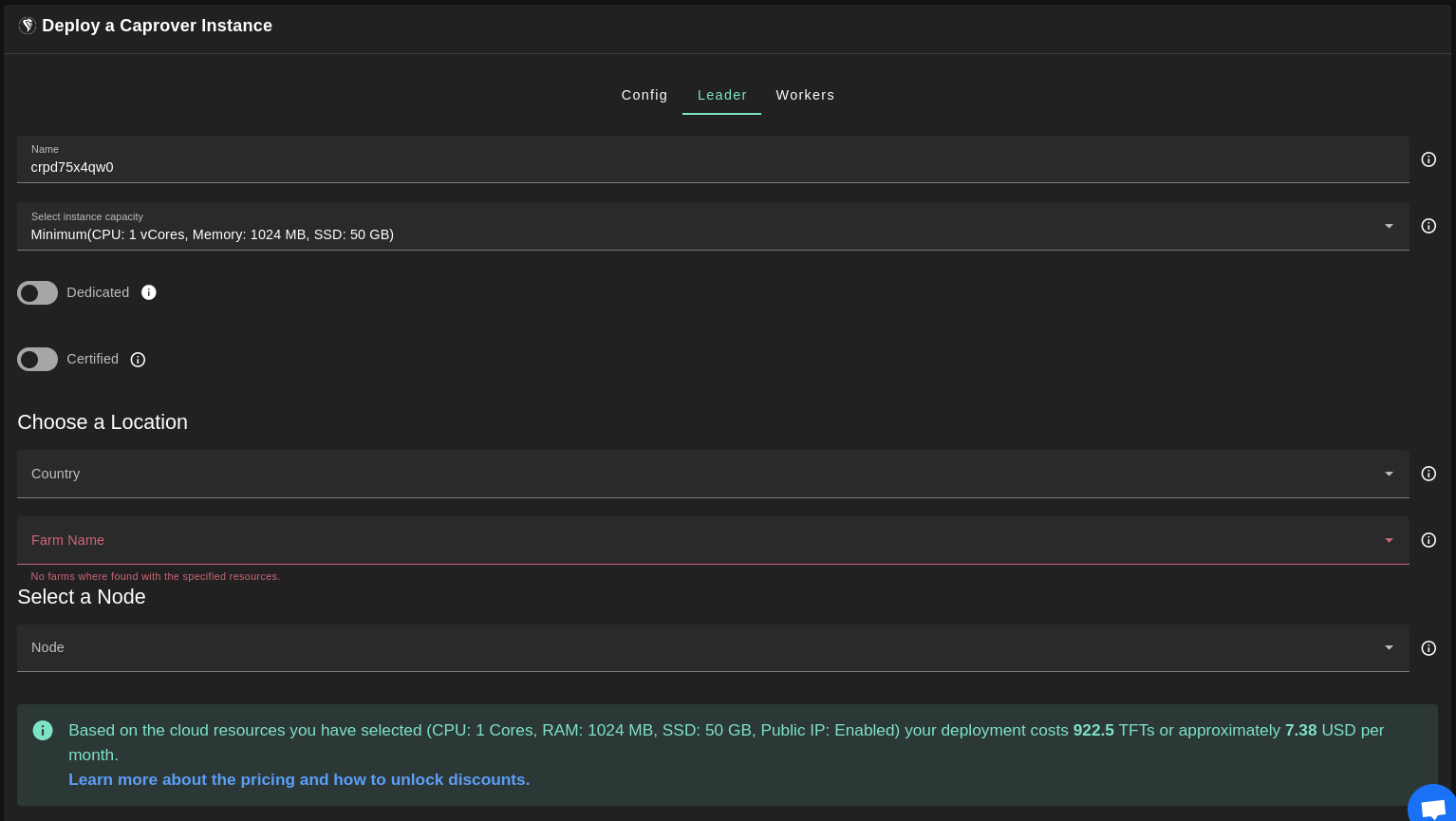Screen dimensions: 1456x821
Task: Click the 'No farms where found' error text
Action: pyautogui.click(x=156, y=576)
